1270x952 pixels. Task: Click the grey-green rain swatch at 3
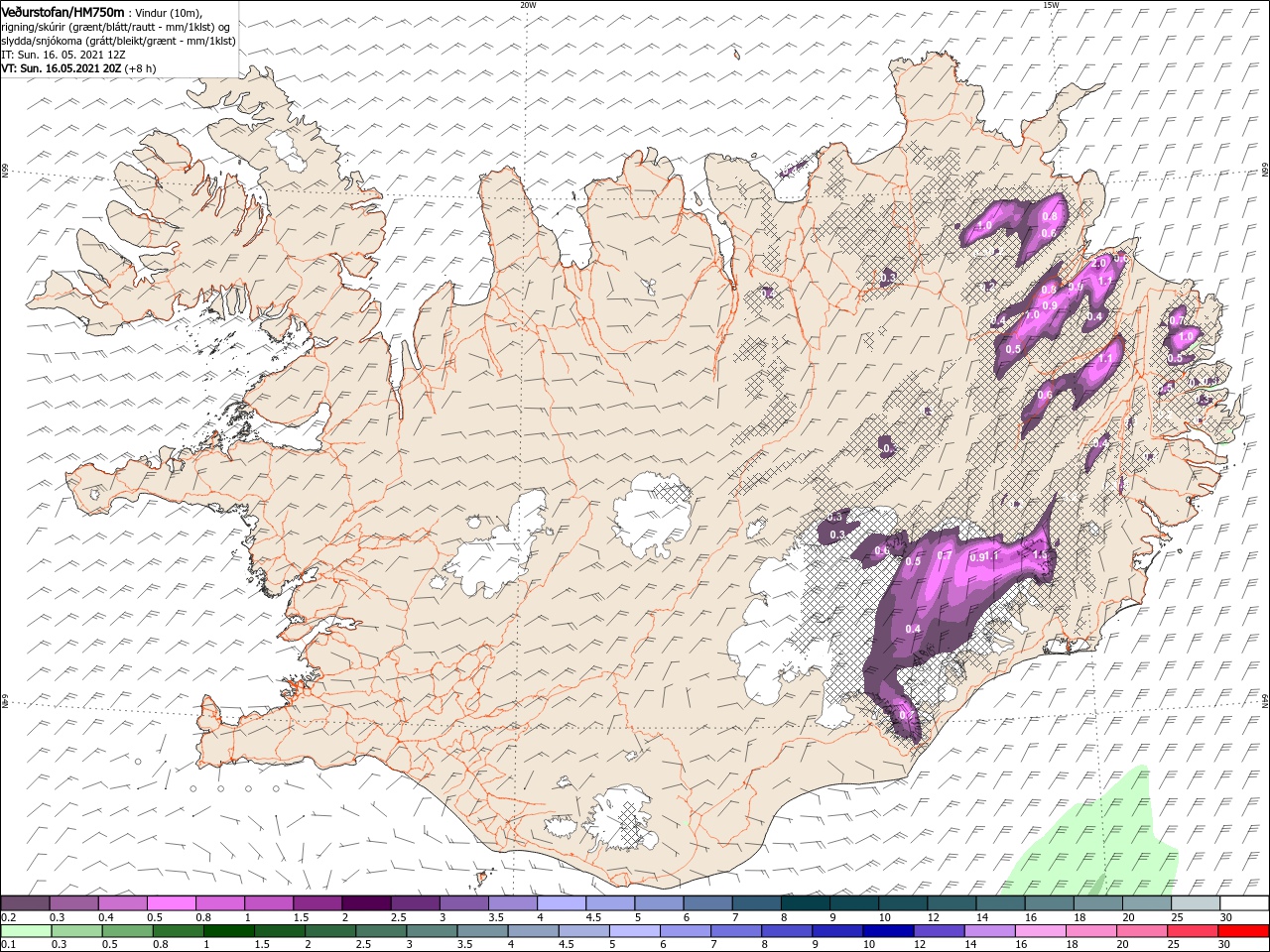(433, 931)
